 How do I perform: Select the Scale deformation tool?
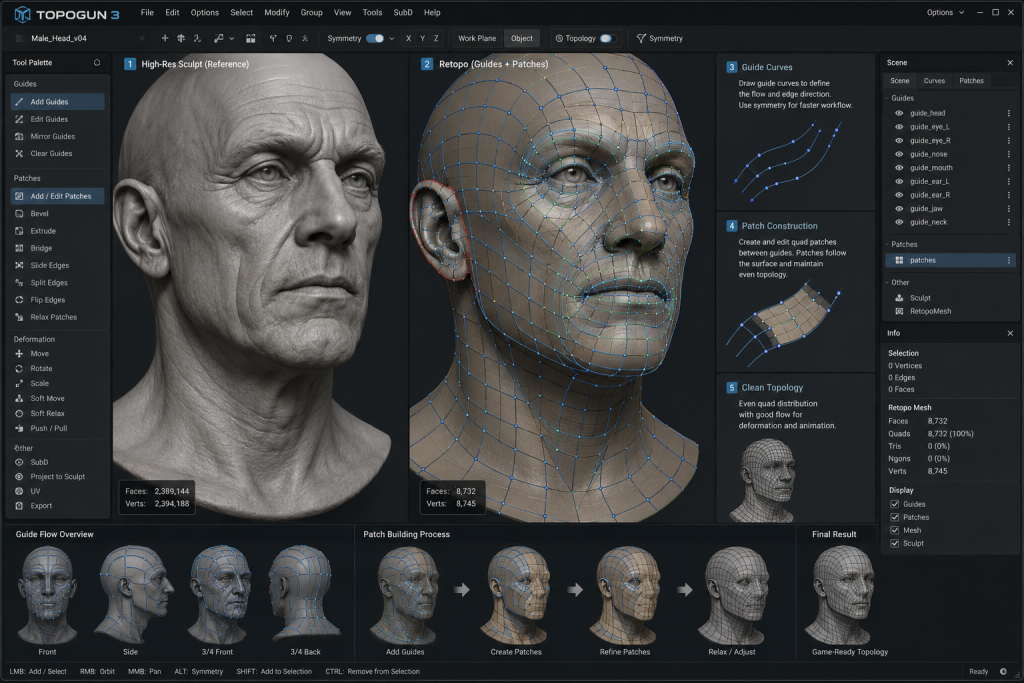point(57,383)
